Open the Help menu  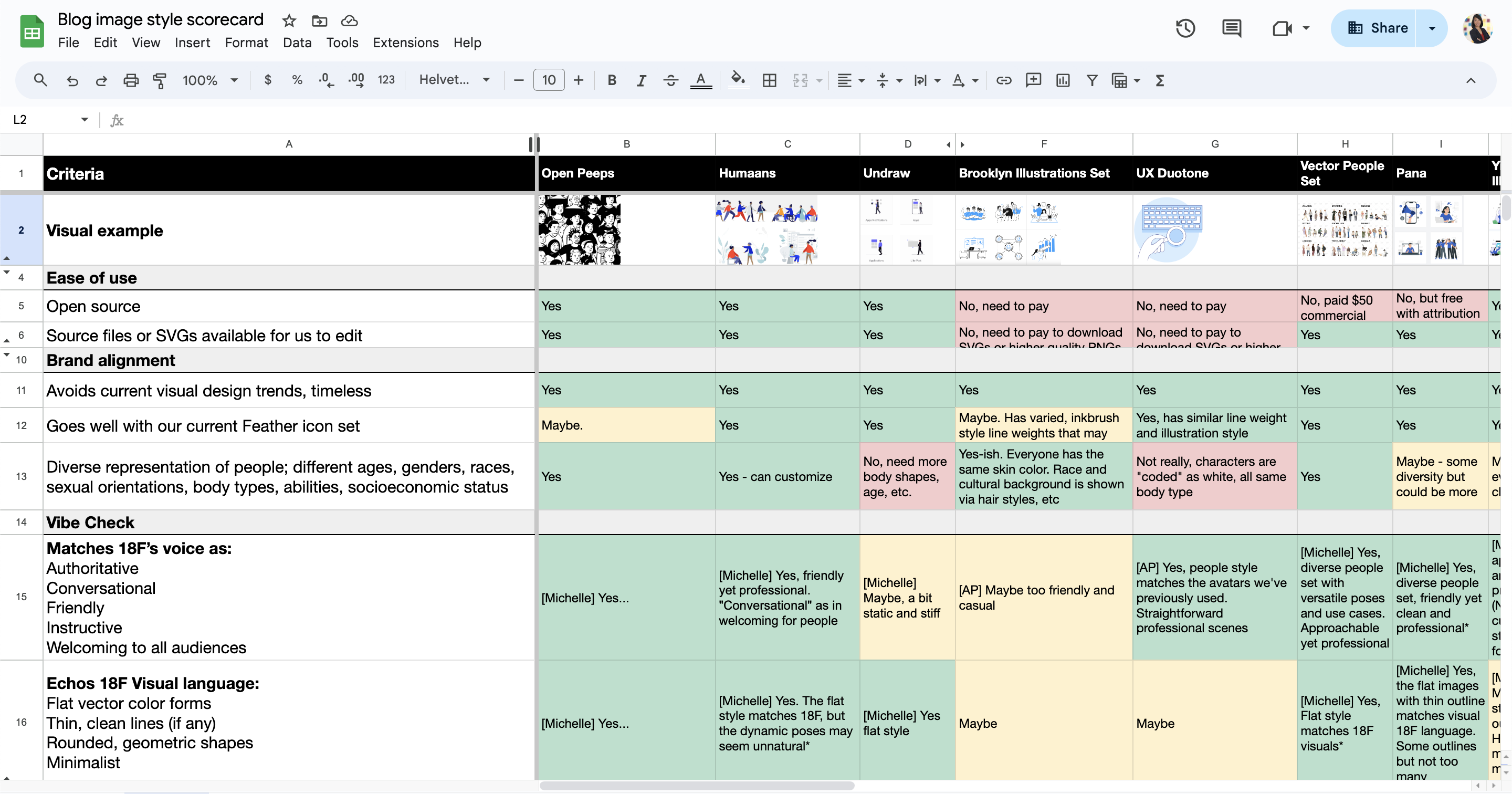[467, 43]
